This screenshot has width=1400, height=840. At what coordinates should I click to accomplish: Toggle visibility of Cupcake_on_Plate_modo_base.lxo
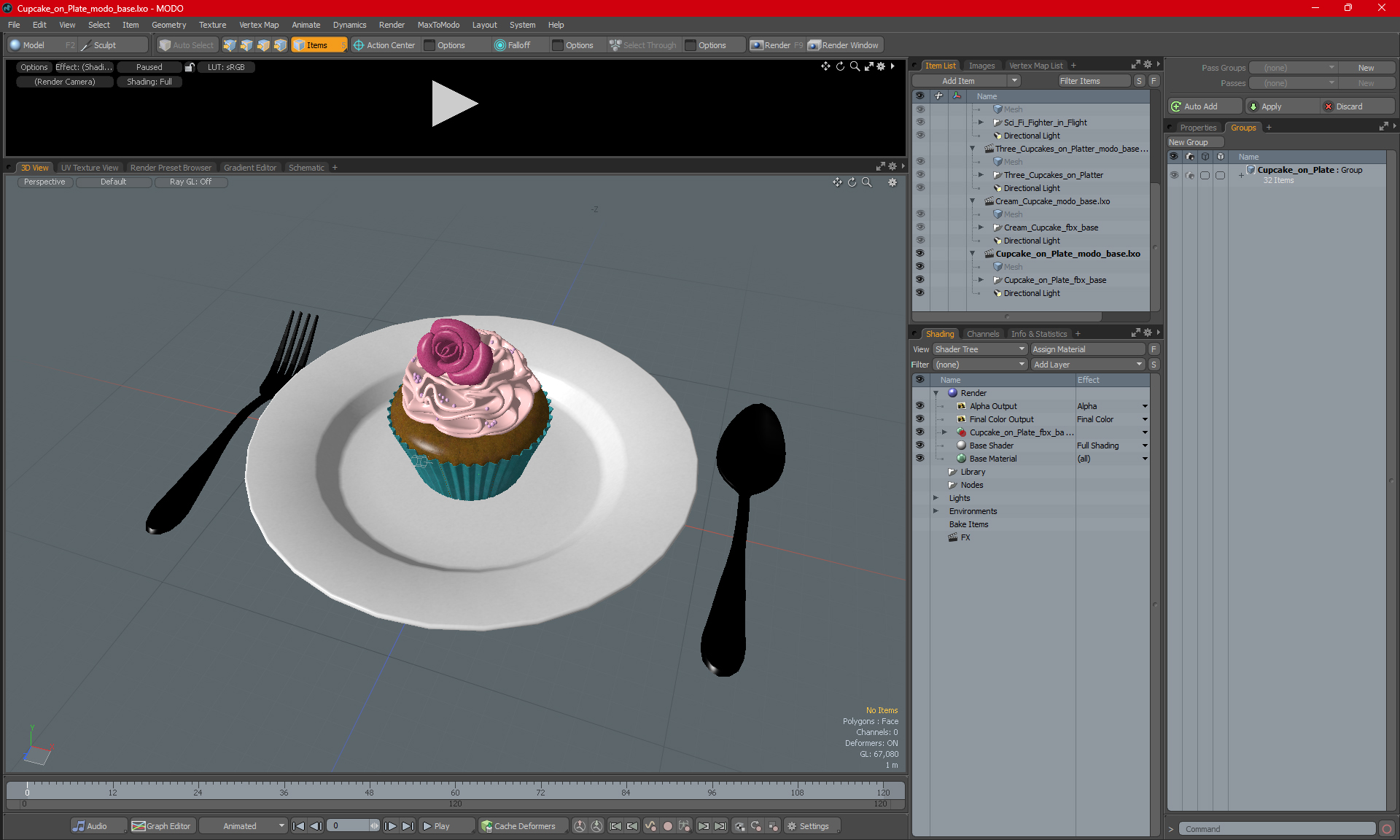tap(919, 254)
